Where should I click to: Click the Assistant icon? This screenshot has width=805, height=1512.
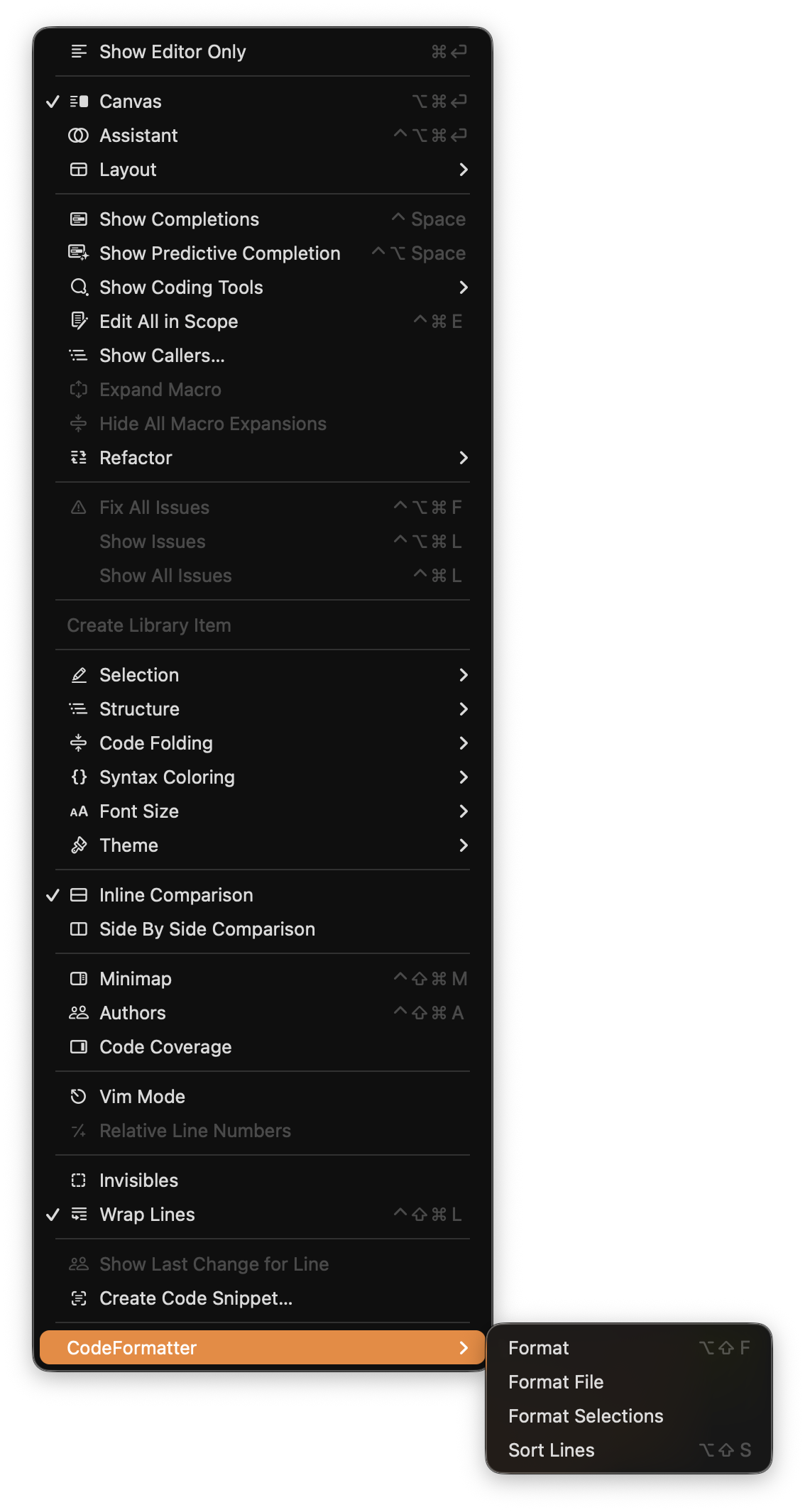point(80,136)
